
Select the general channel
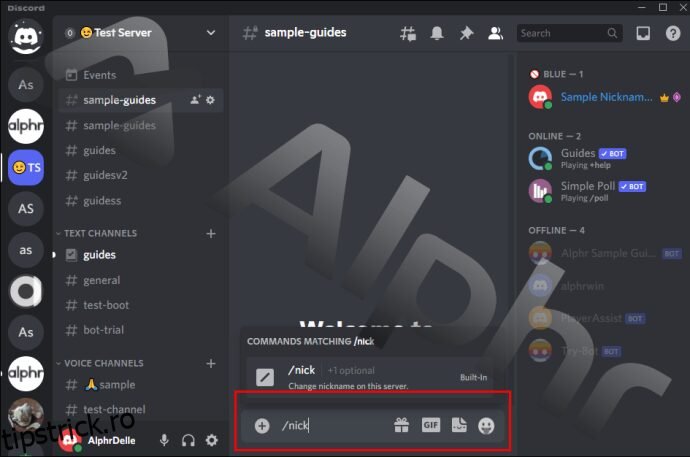tap(140, 281)
